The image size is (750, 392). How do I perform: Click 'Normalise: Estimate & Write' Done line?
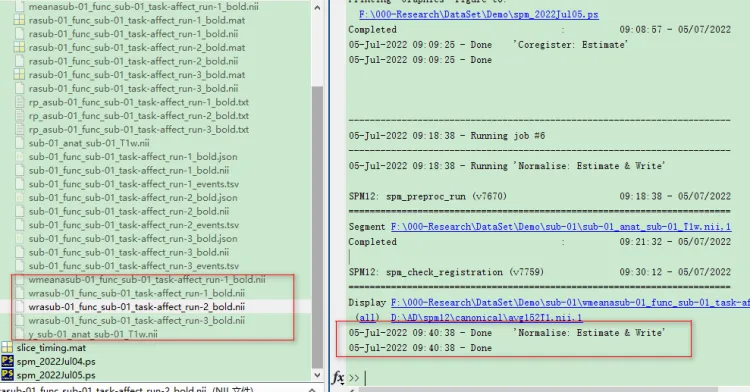pyautogui.click(x=507, y=333)
